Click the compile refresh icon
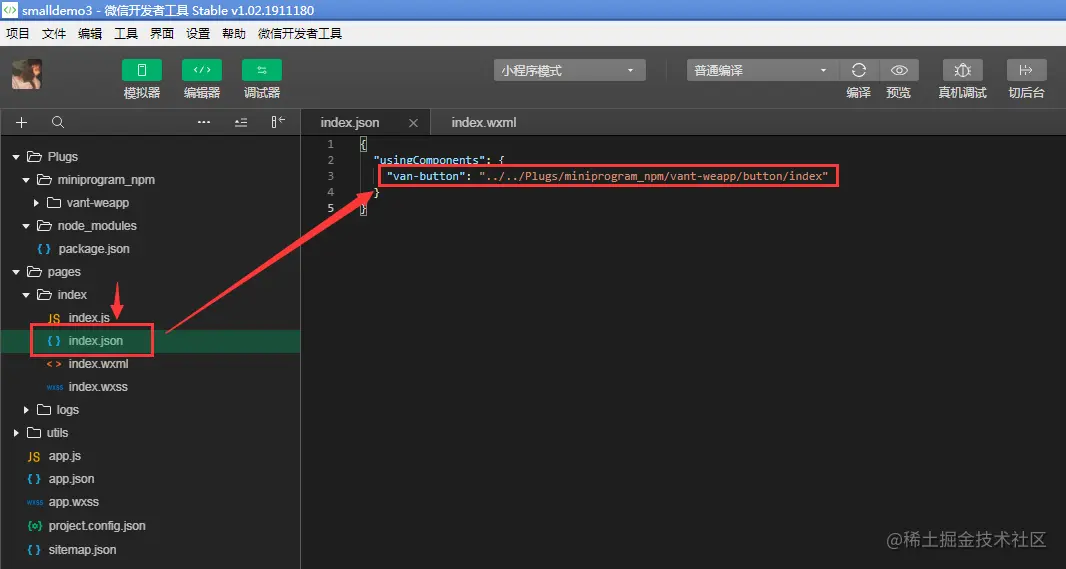This screenshot has height=569, width=1066. pos(859,70)
